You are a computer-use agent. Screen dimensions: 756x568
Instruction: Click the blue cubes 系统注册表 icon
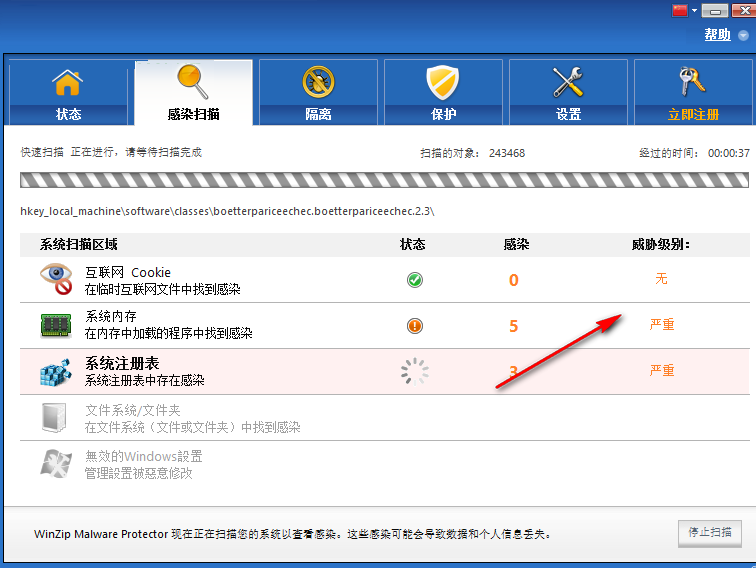point(56,372)
